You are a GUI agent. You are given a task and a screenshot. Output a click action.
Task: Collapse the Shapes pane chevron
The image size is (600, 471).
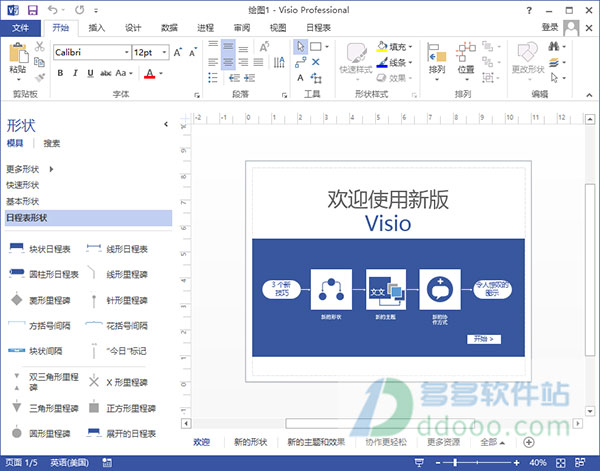[x=166, y=124]
